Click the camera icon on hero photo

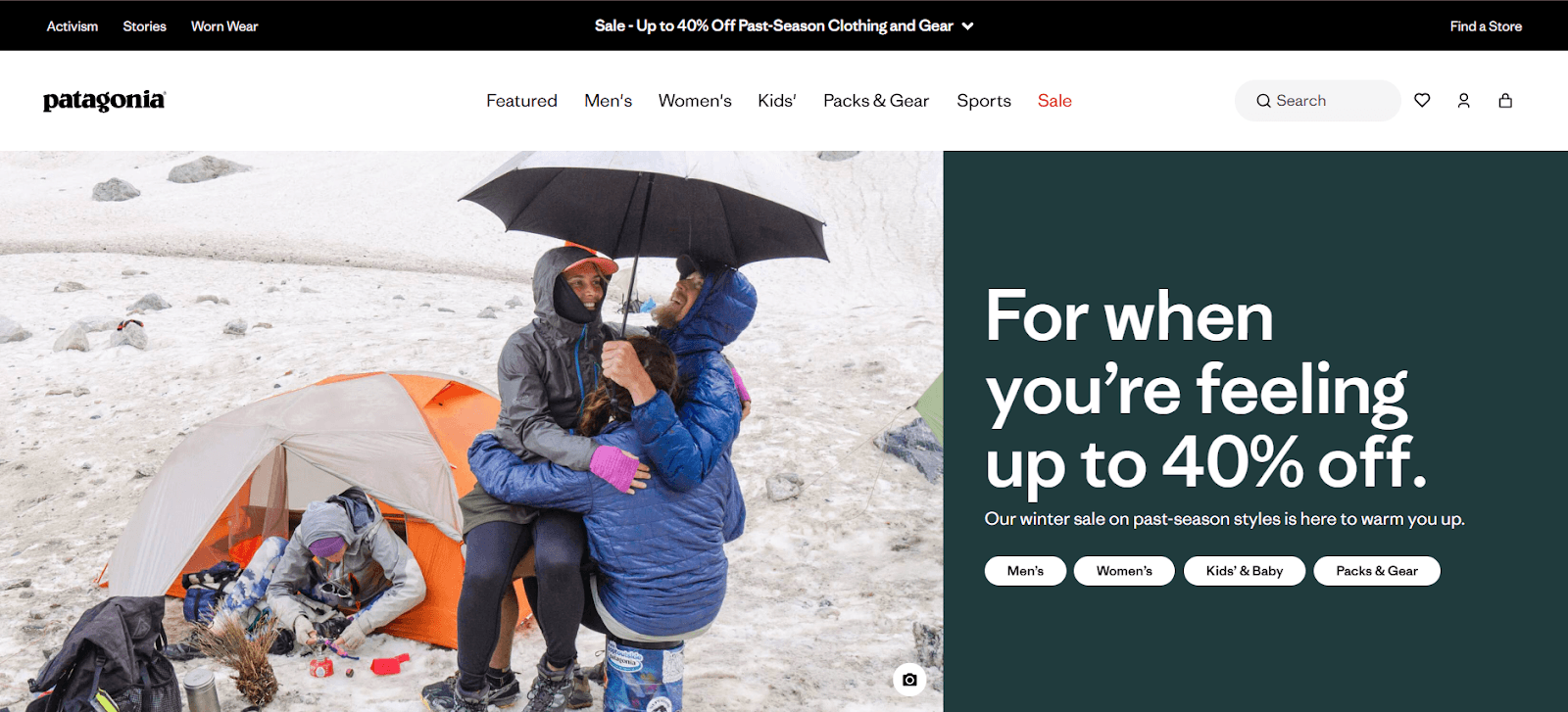[909, 680]
